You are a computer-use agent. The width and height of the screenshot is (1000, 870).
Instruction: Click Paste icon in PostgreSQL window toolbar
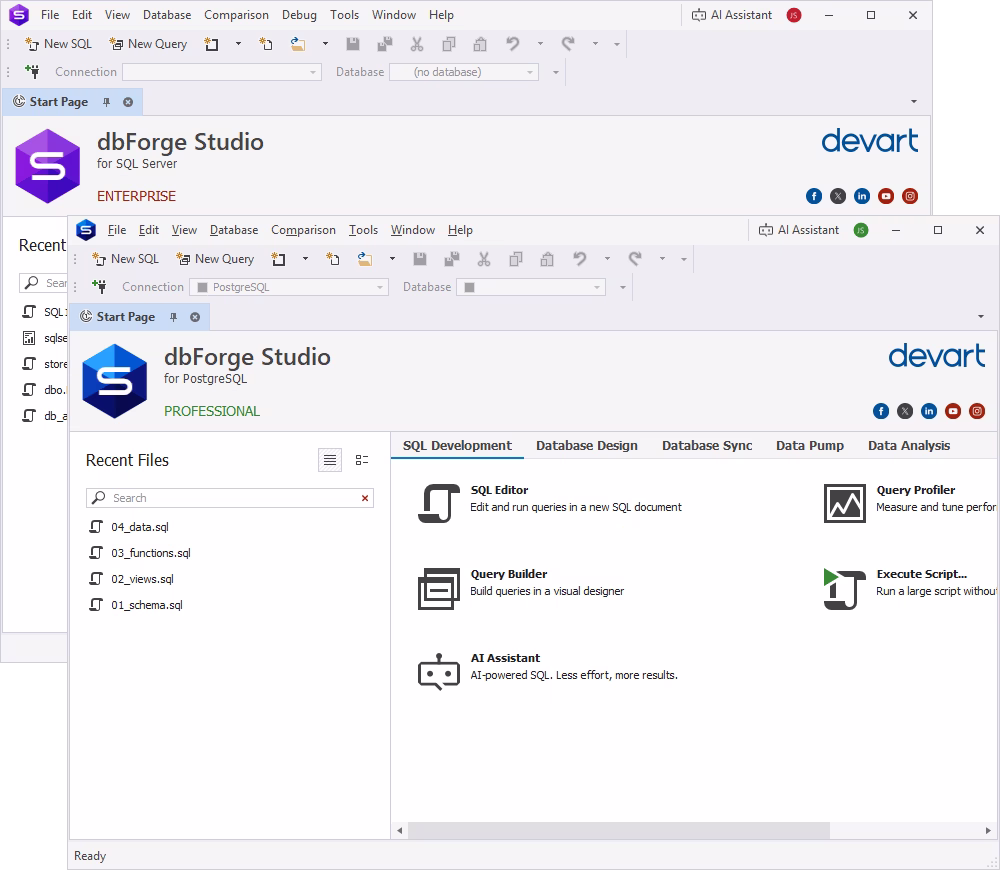pos(547,259)
